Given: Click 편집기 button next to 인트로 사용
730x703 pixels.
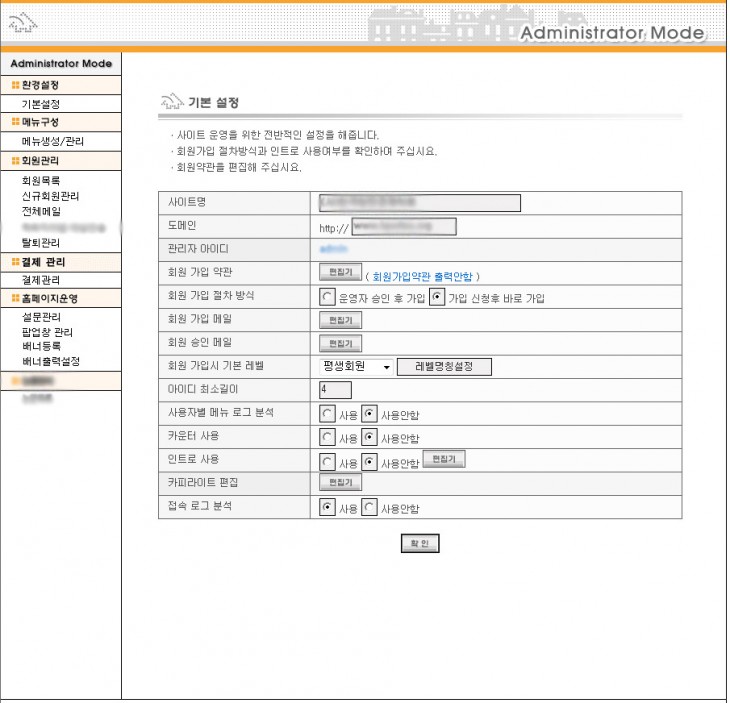Looking at the screenshot, I should [x=444, y=460].
